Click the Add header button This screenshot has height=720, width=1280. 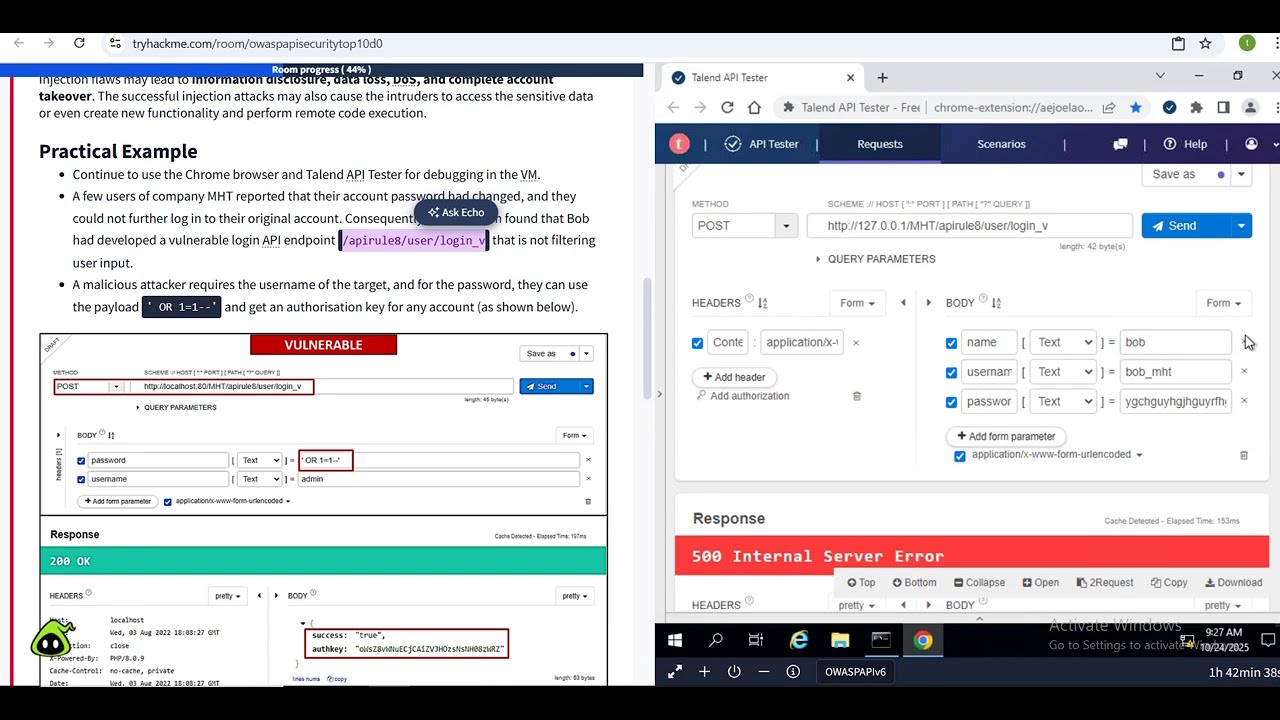734,377
